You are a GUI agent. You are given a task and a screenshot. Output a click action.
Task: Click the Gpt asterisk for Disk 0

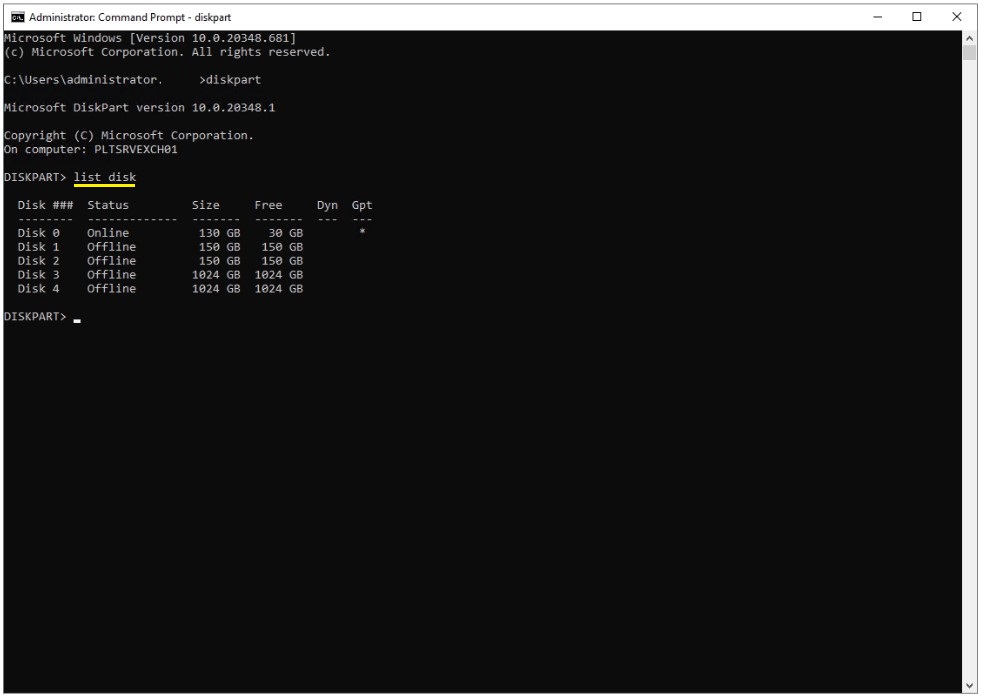[x=362, y=232]
